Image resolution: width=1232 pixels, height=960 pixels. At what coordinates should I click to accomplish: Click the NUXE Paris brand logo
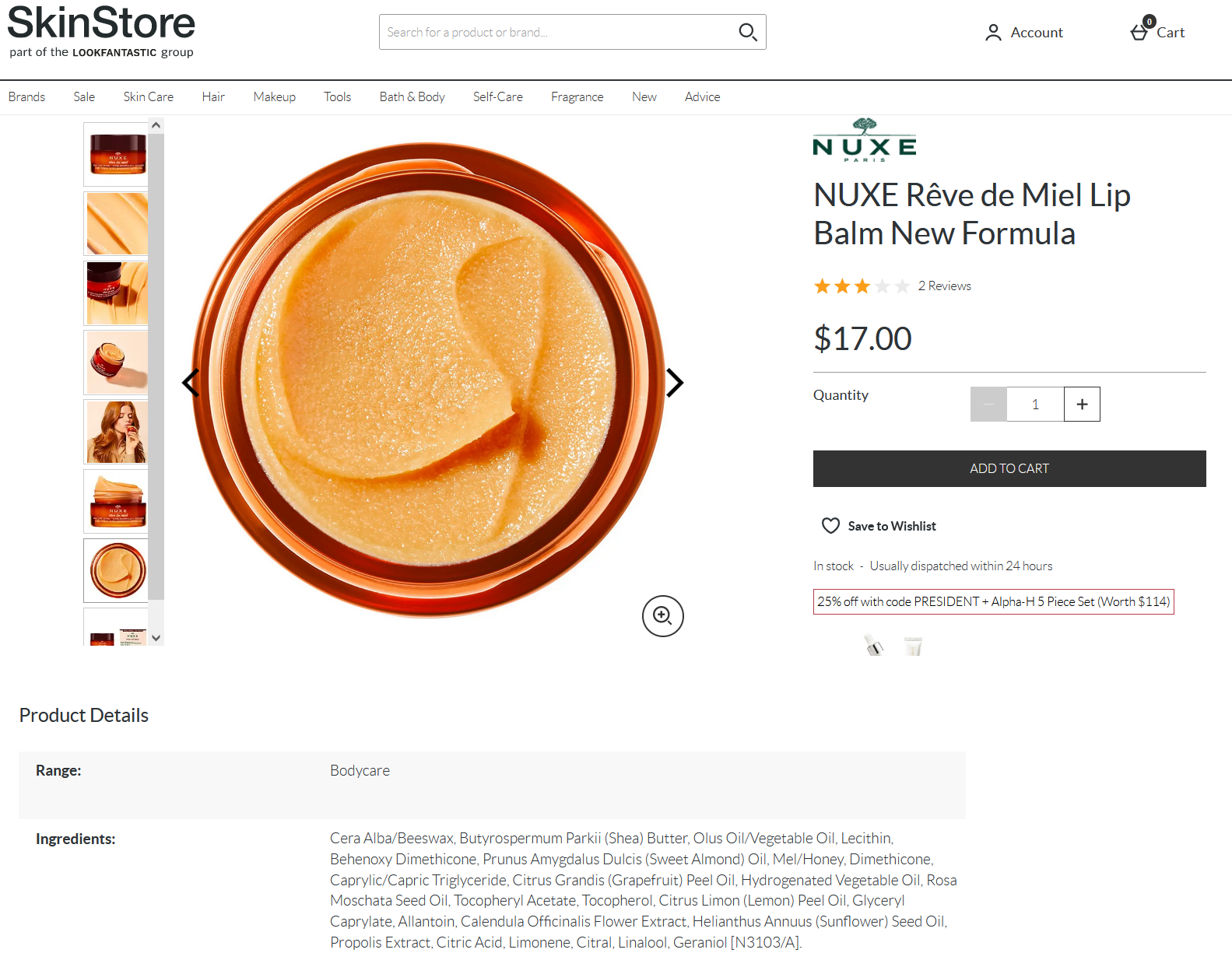[x=864, y=141]
